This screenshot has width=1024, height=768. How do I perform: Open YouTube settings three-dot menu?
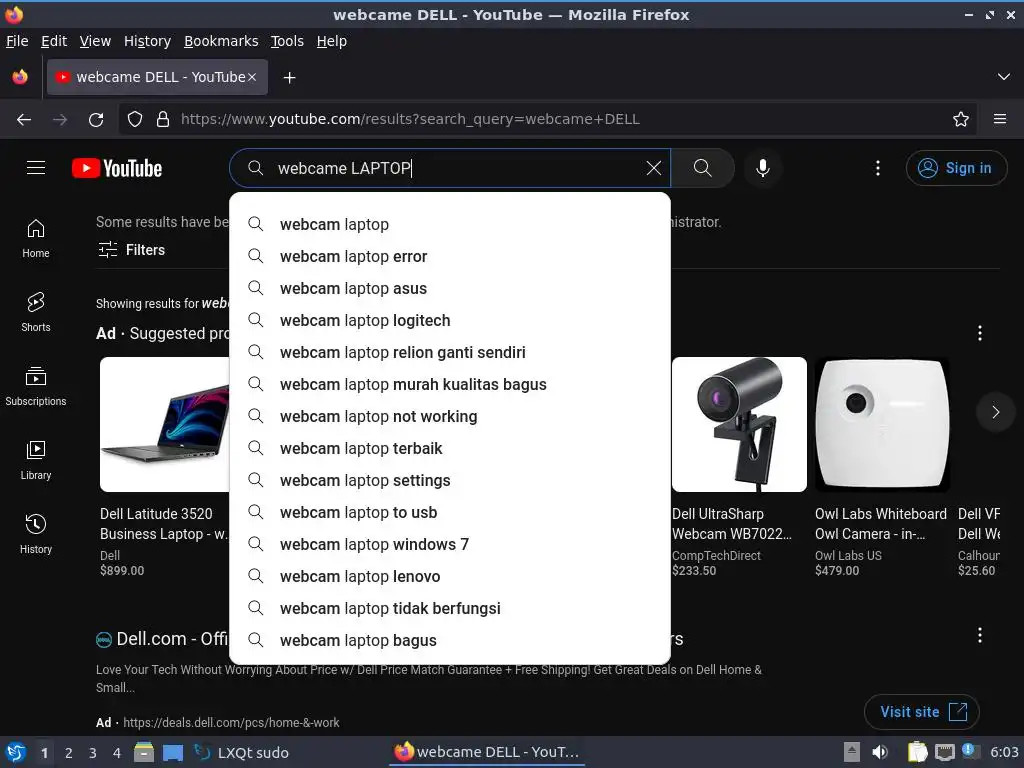878,168
